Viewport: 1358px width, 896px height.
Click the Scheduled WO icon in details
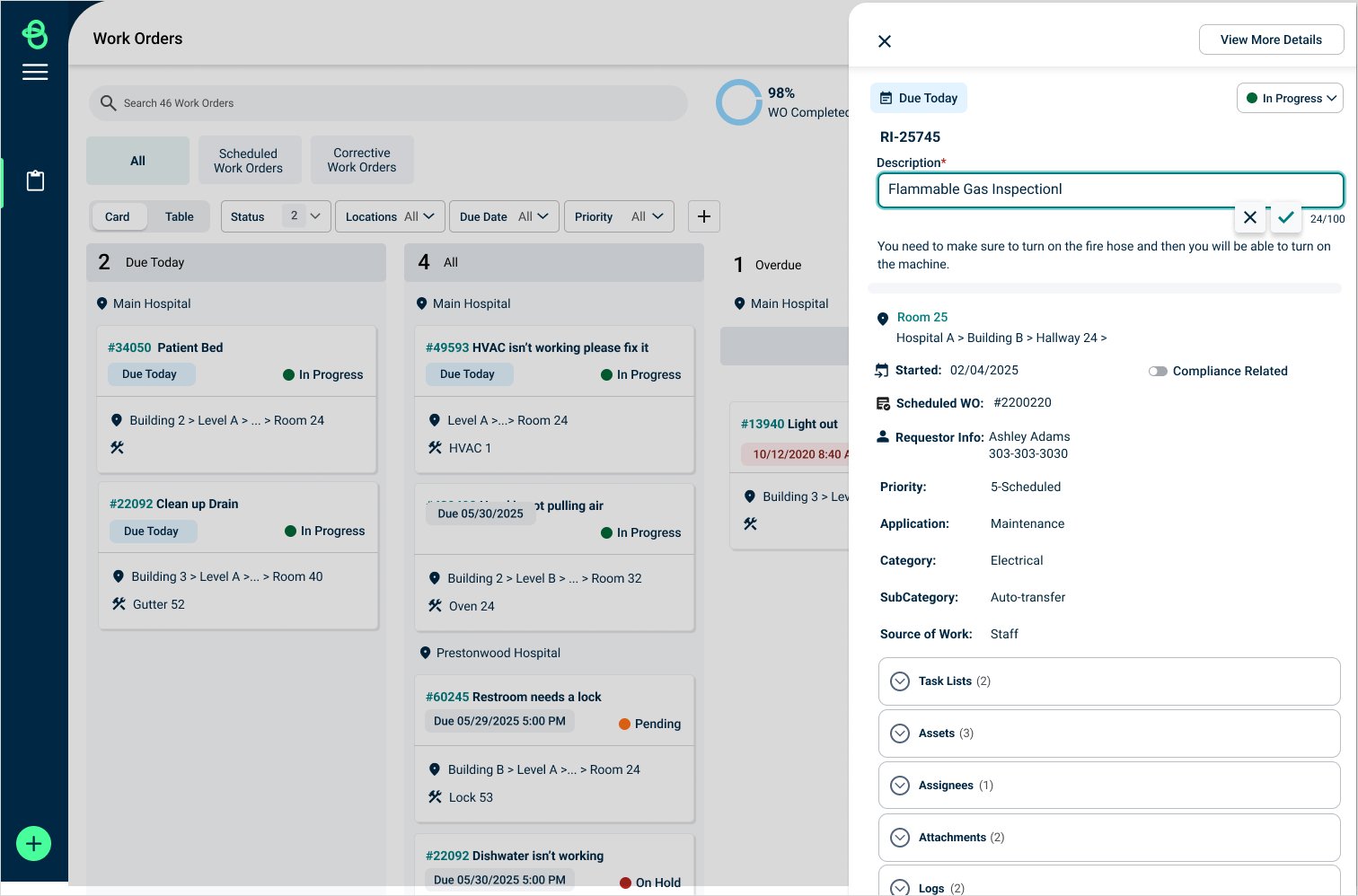click(883, 404)
